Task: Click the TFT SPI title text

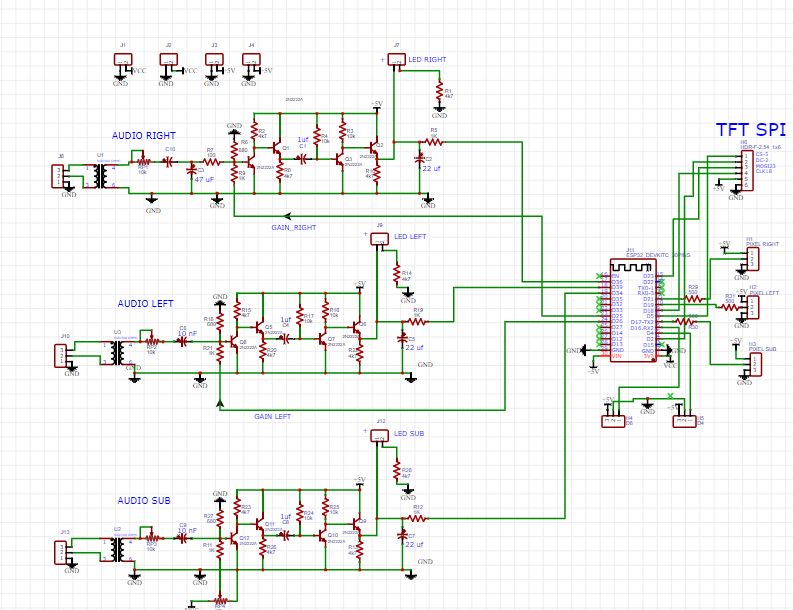Action: click(750, 130)
